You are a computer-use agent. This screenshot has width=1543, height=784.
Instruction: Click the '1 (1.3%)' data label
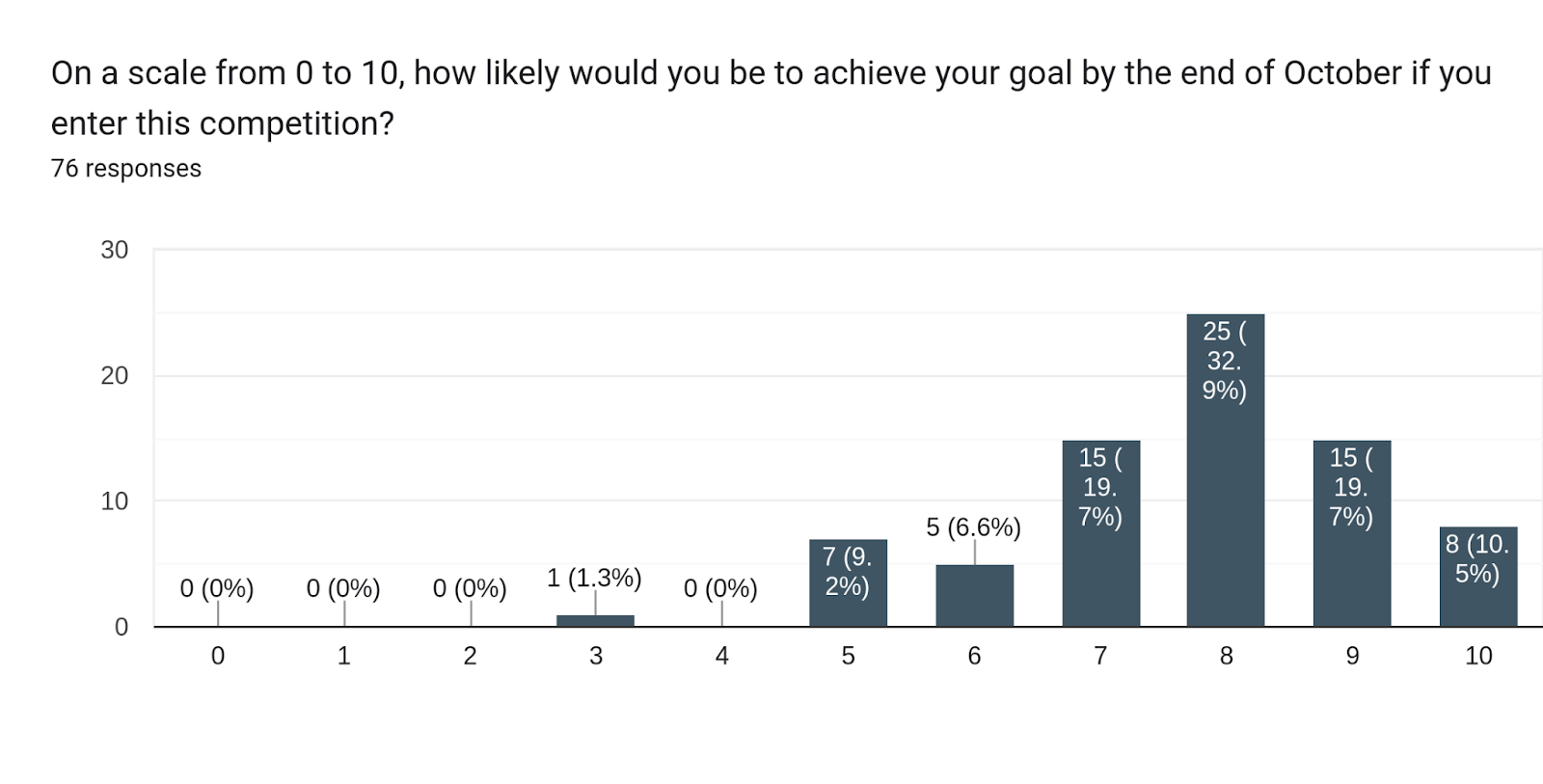pyautogui.click(x=594, y=578)
